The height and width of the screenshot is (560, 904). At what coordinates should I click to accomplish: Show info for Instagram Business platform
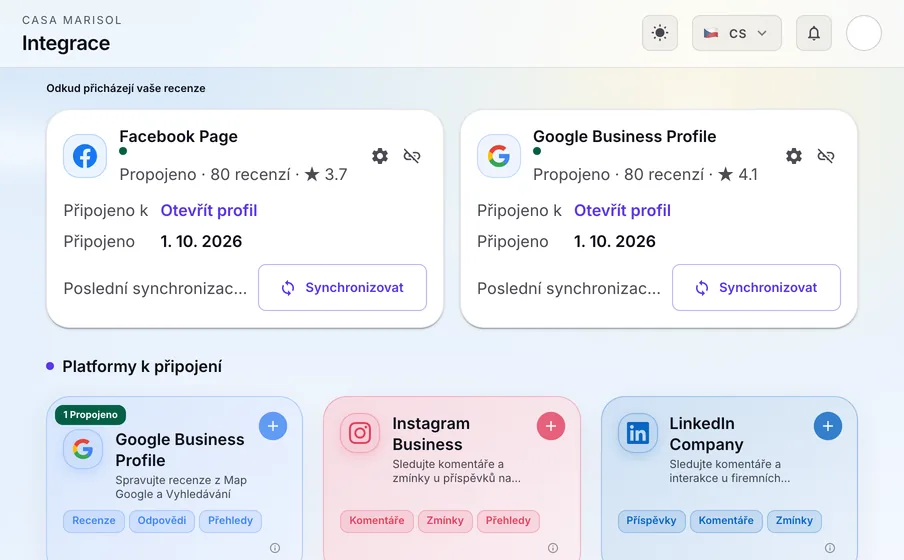(x=553, y=548)
